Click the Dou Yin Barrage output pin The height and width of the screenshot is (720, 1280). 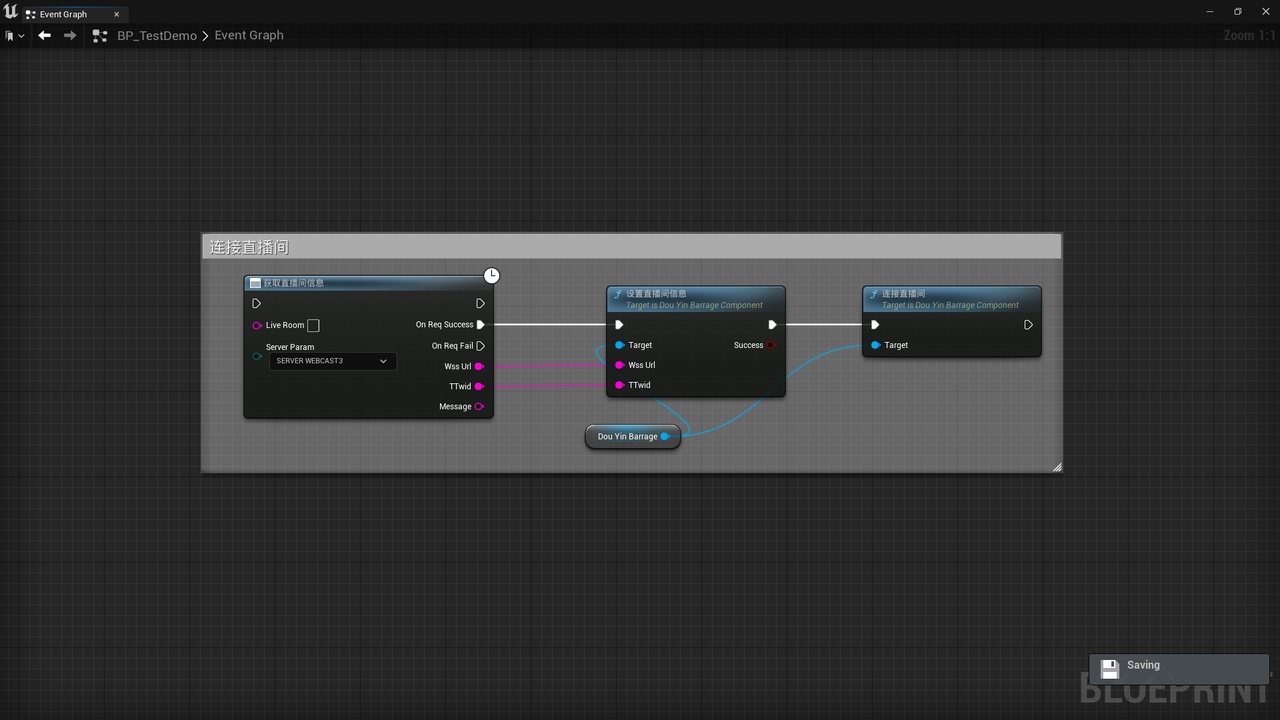(665, 436)
